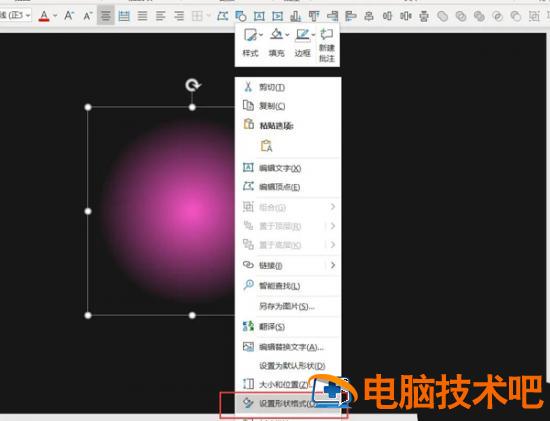Image resolution: width=550 pixels, height=421 pixels.
Task: Open the font color dropdown arrow
Action: point(55,16)
